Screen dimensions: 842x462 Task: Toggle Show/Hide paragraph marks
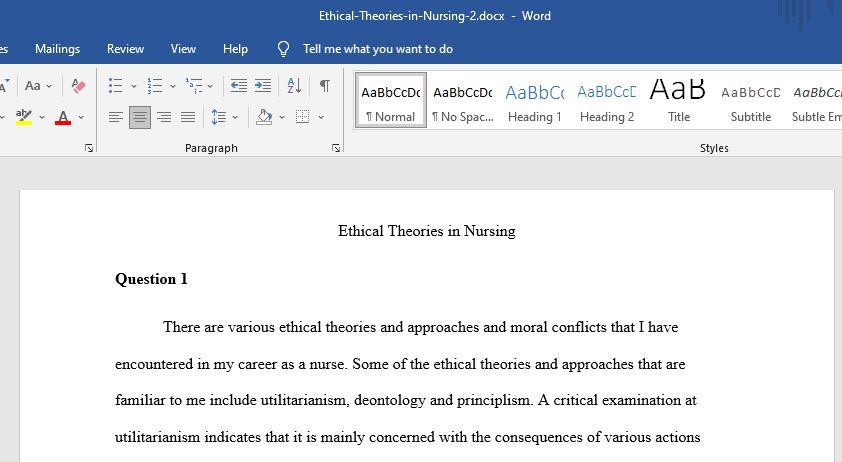click(324, 85)
